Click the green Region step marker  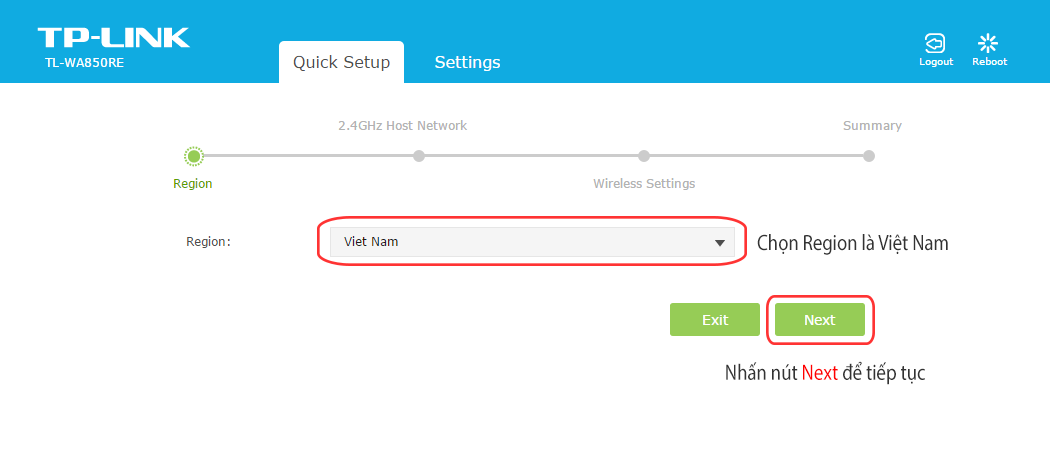[x=194, y=156]
